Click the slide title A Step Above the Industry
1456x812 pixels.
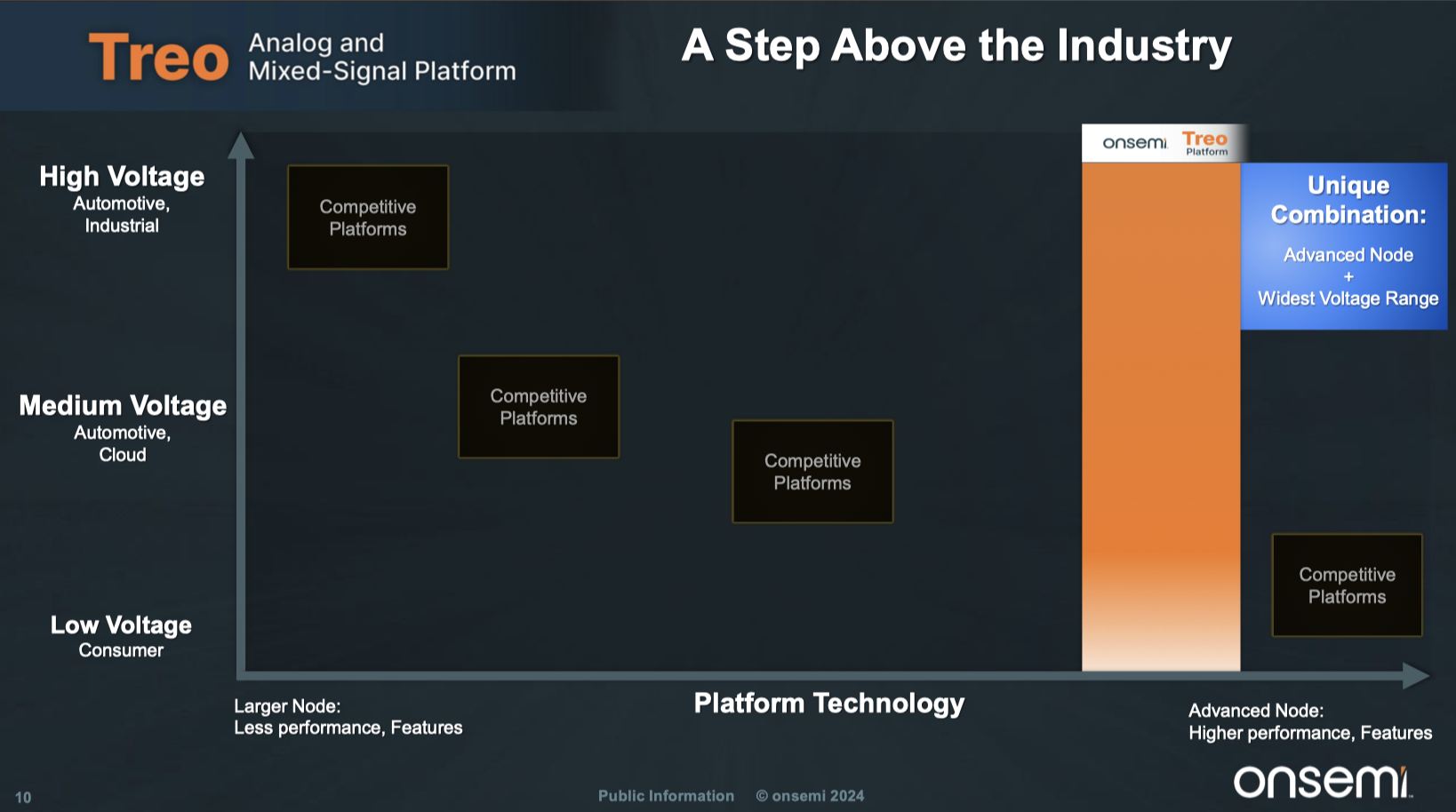pyautogui.click(x=956, y=45)
